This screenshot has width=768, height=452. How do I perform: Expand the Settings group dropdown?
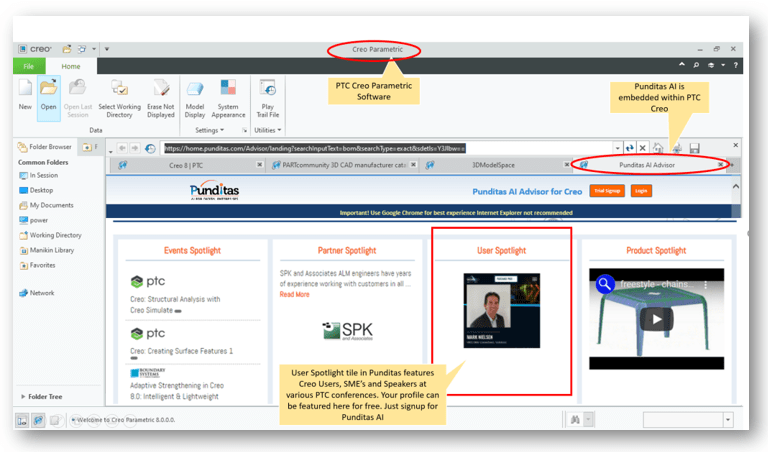tap(210, 130)
